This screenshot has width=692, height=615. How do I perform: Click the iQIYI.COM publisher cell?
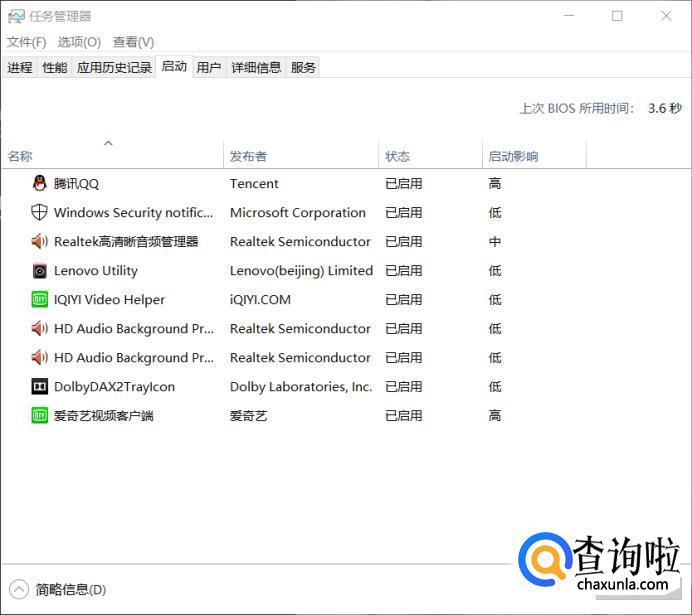pyautogui.click(x=260, y=300)
